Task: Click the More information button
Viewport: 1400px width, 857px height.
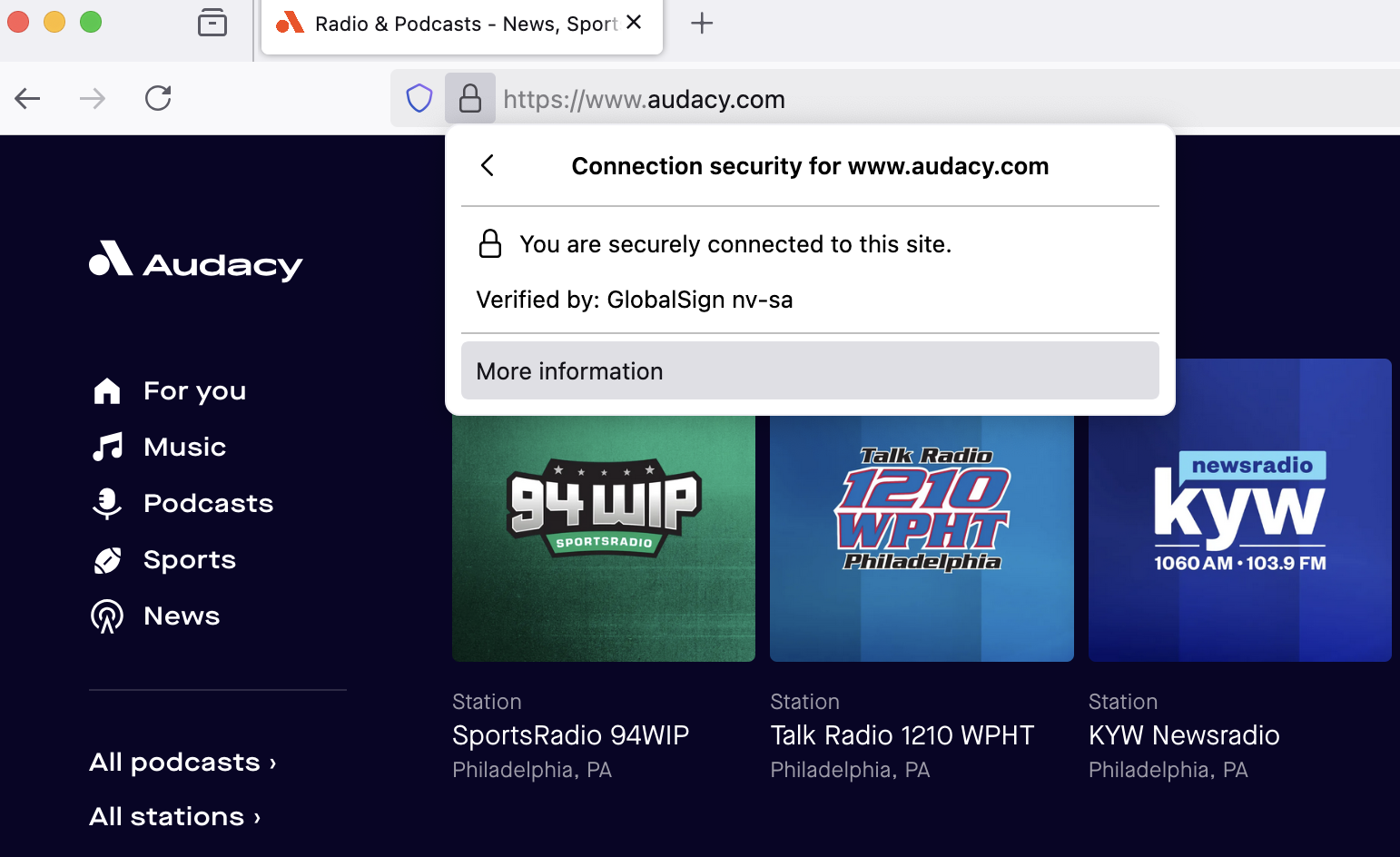Action: pos(810,370)
